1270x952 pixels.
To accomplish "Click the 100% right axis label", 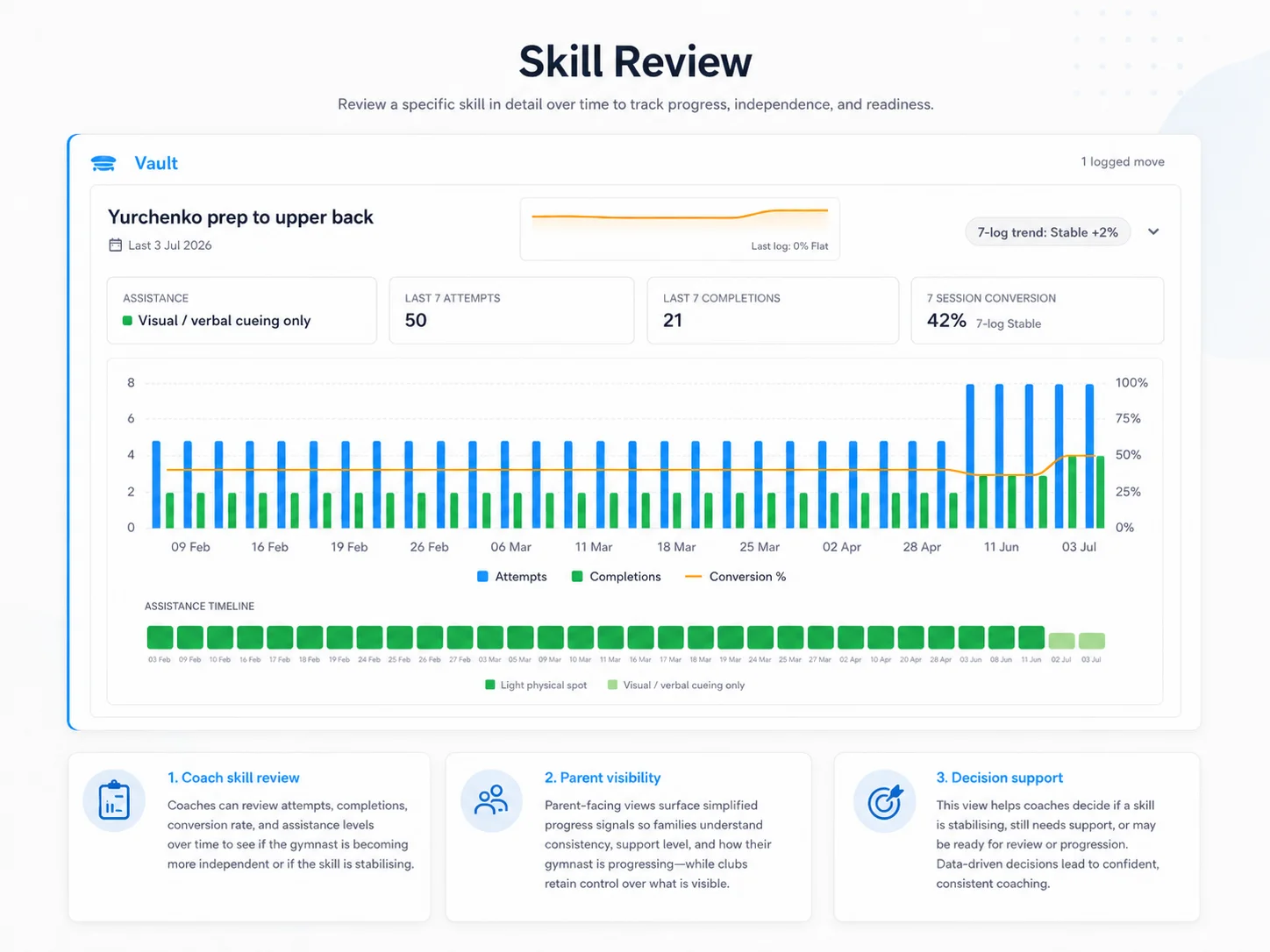I will point(1131,383).
